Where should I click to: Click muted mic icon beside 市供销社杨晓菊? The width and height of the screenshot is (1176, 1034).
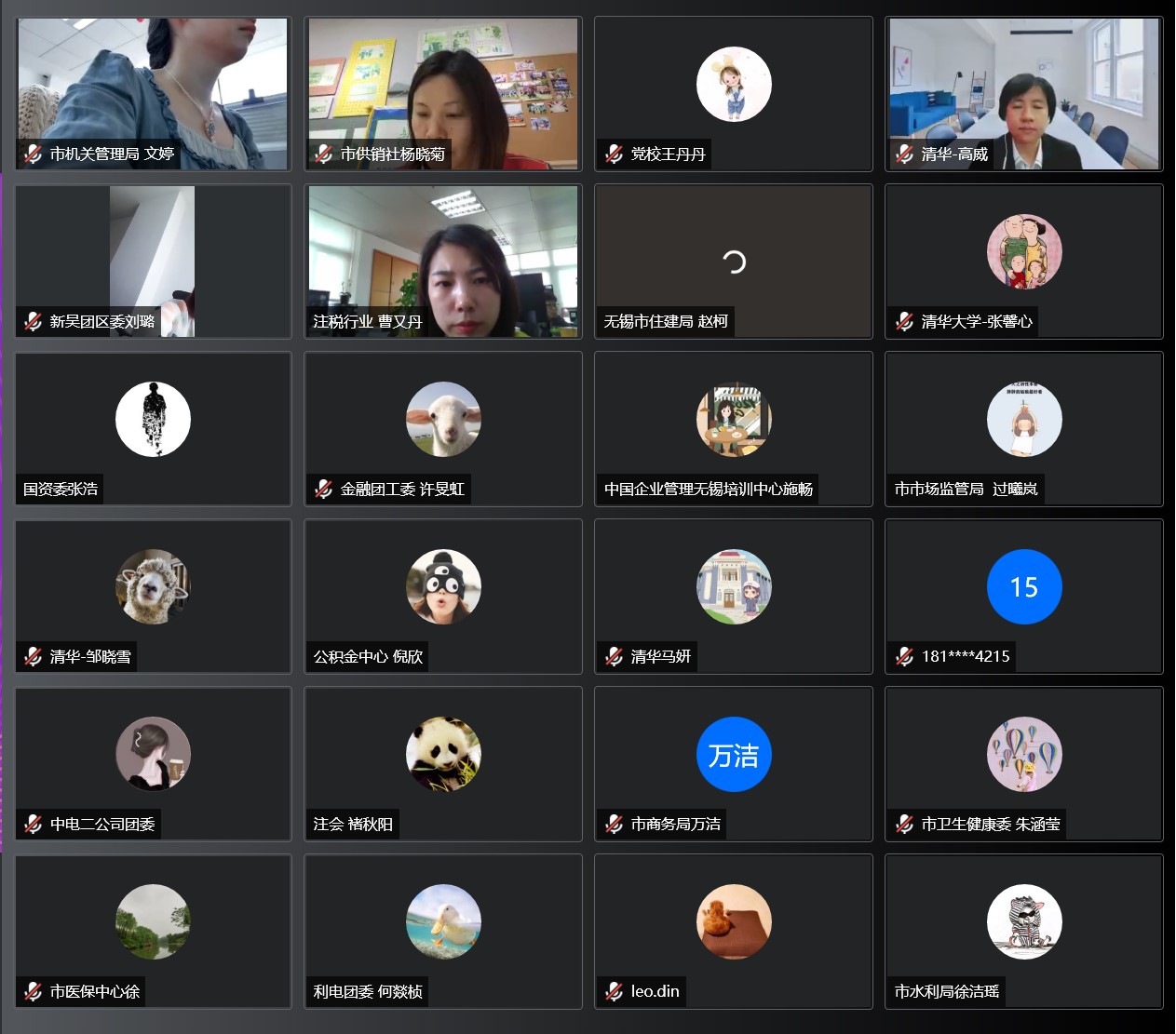323,154
